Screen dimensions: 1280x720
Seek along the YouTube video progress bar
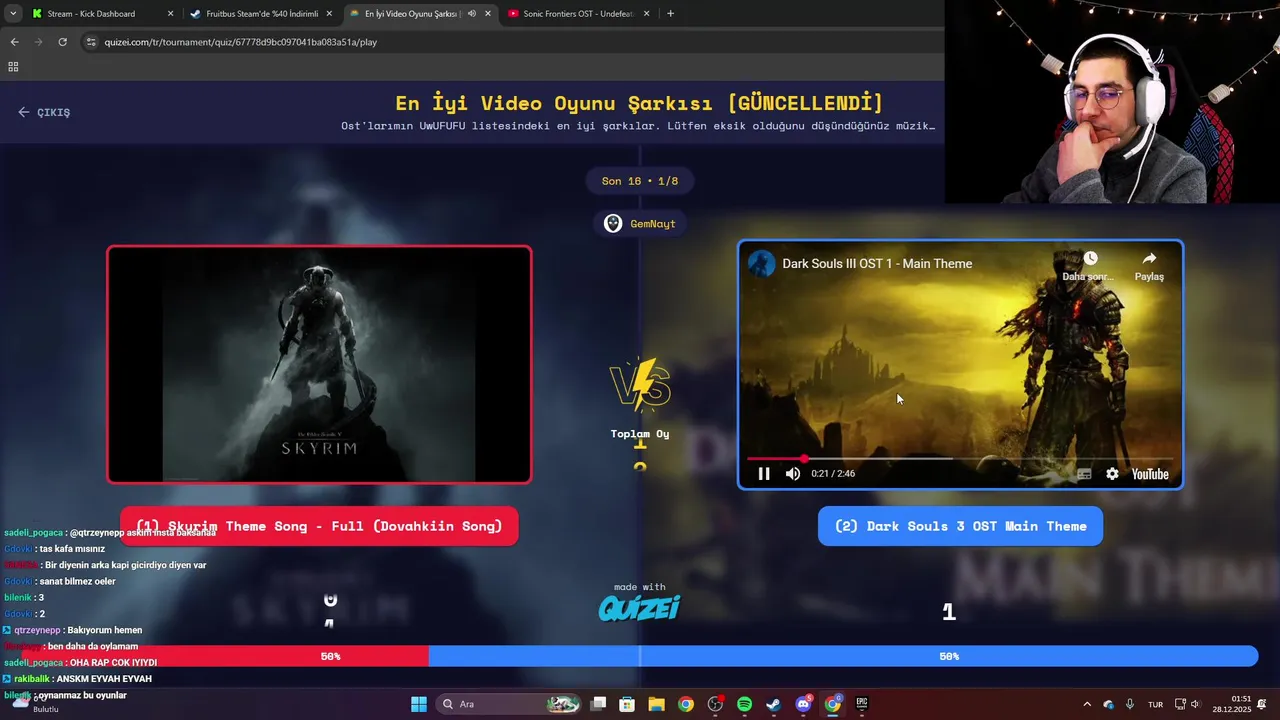click(960, 459)
